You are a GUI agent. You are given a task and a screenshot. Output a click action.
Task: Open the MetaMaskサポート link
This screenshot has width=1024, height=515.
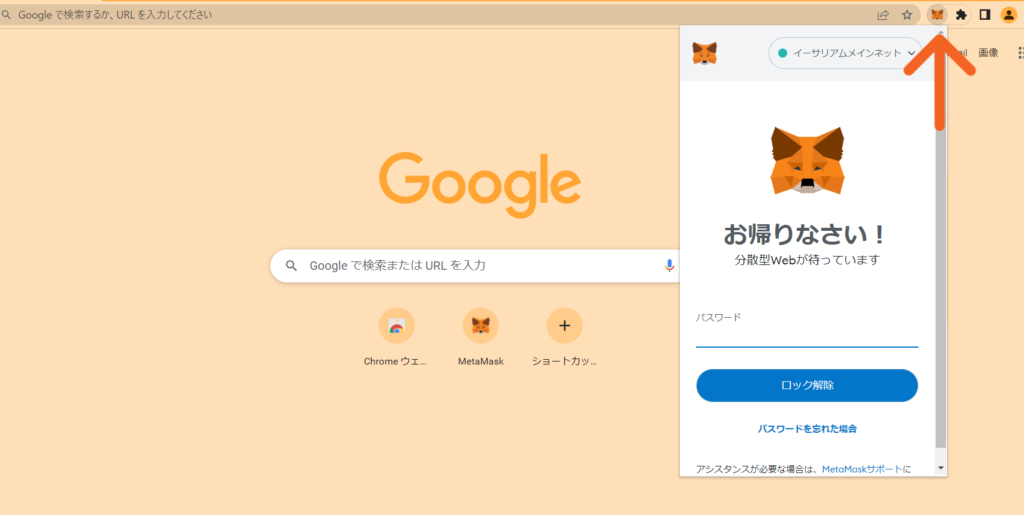pyautogui.click(x=862, y=469)
